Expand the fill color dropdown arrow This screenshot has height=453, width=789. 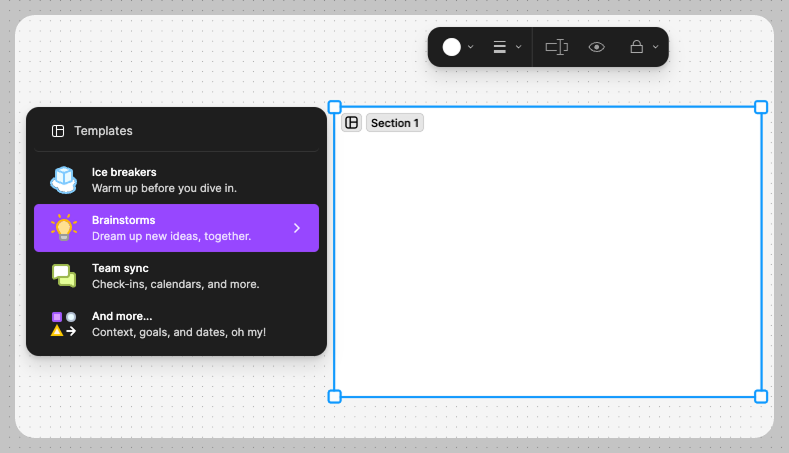point(470,47)
